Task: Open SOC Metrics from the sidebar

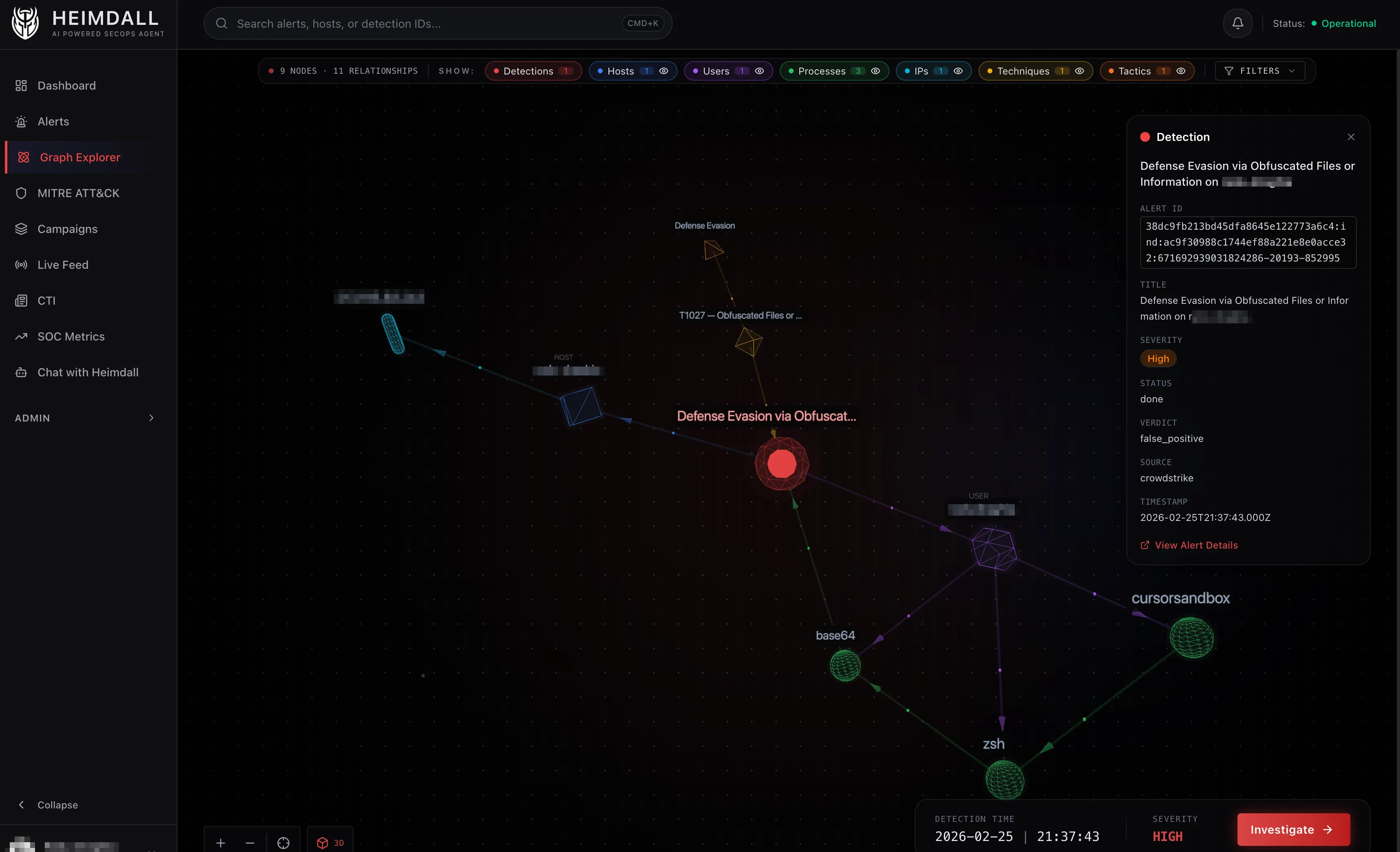Action: tap(71, 336)
